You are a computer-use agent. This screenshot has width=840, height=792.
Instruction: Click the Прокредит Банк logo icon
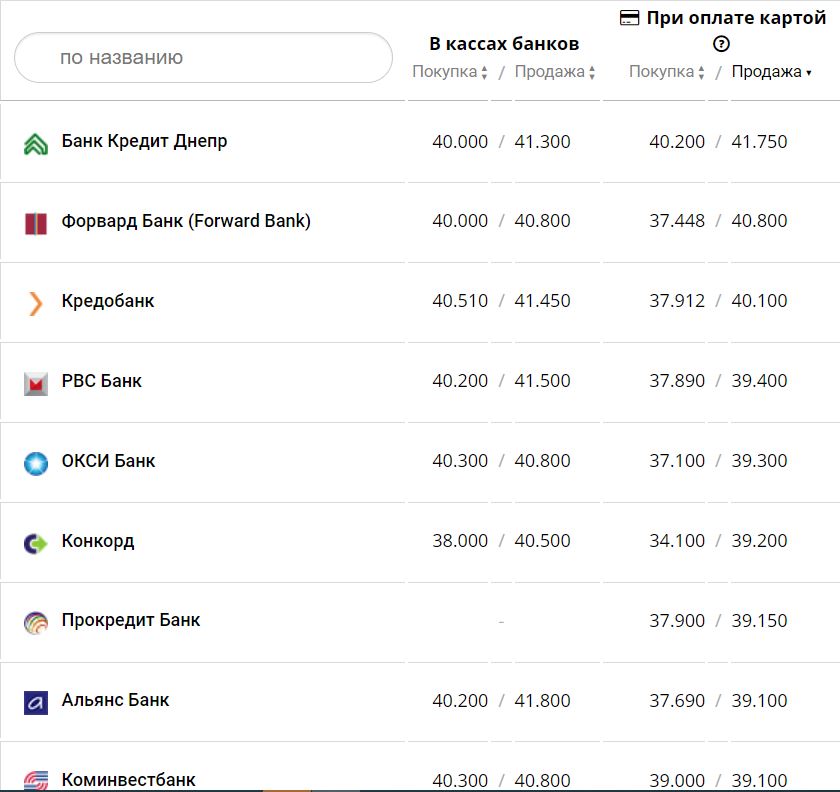[x=36, y=623]
